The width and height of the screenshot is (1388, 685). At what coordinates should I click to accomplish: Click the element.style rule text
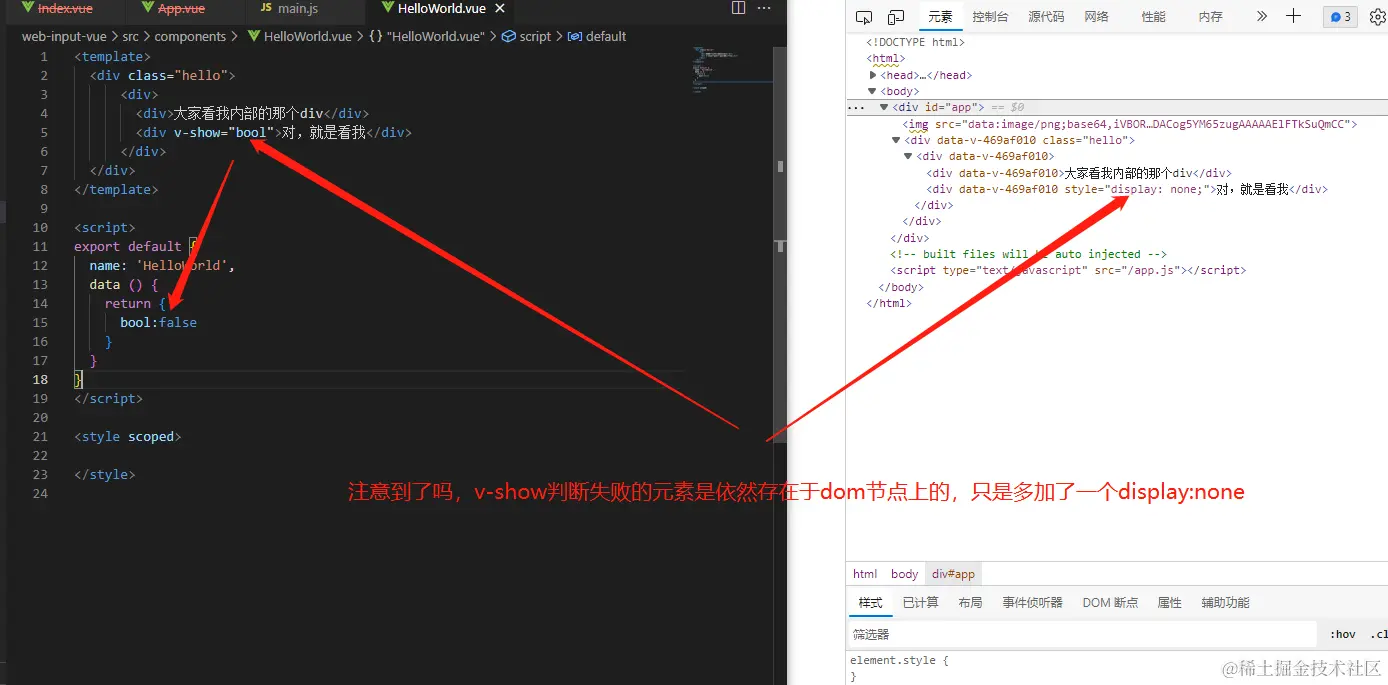(x=899, y=660)
